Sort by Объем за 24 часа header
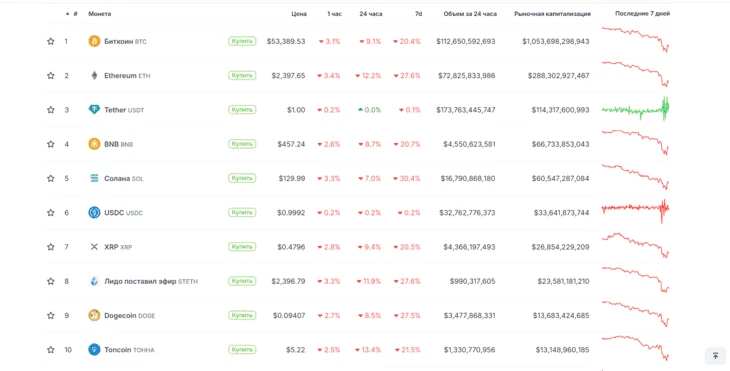The height and width of the screenshot is (371, 730). click(x=470, y=14)
